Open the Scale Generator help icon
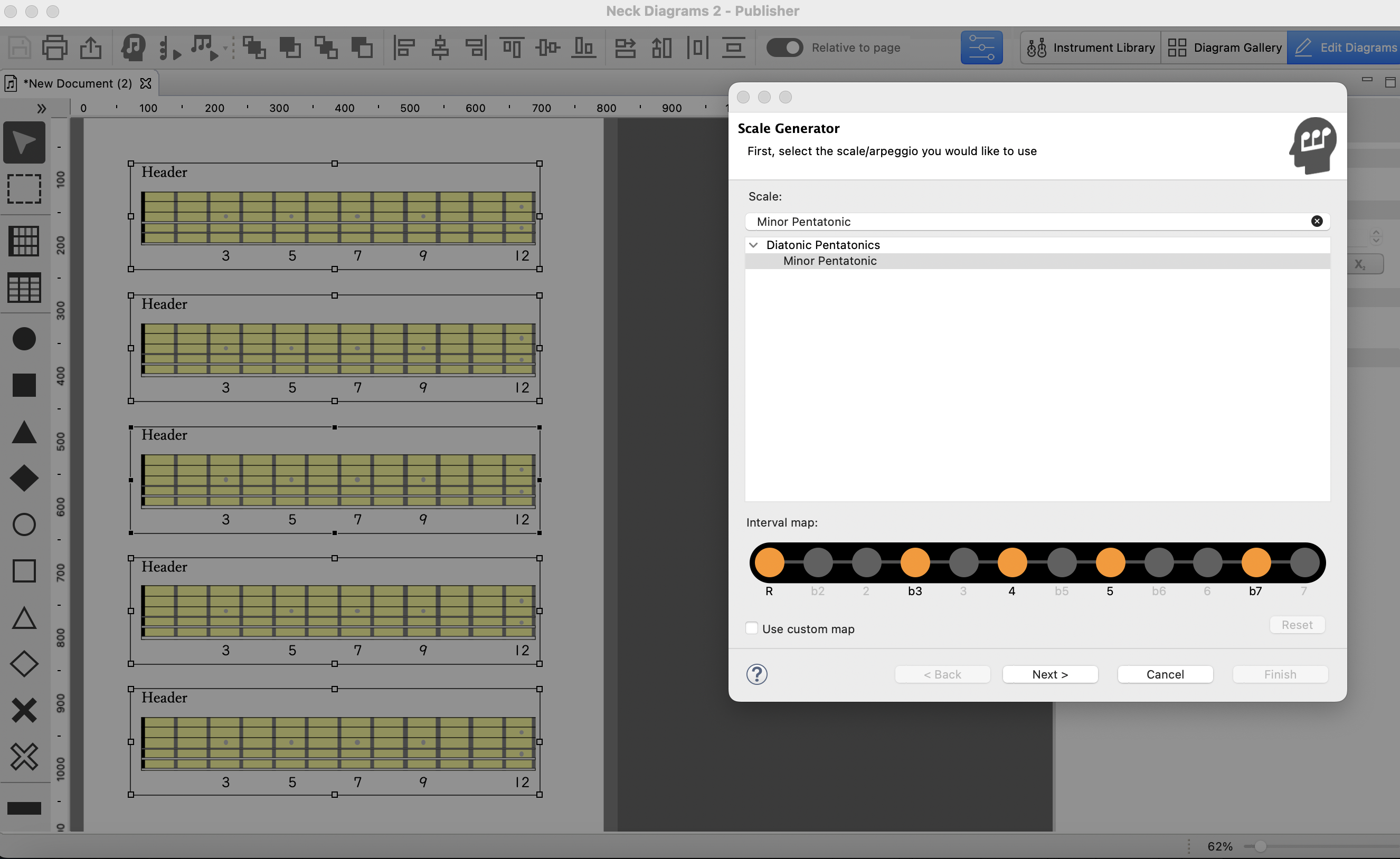1400x859 pixels. (x=756, y=674)
